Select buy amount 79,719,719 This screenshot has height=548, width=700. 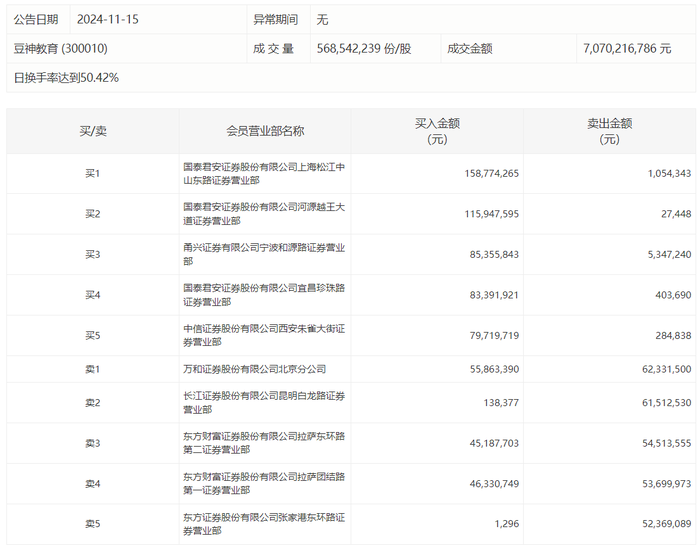pyautogui.click(x=494, y=335)
